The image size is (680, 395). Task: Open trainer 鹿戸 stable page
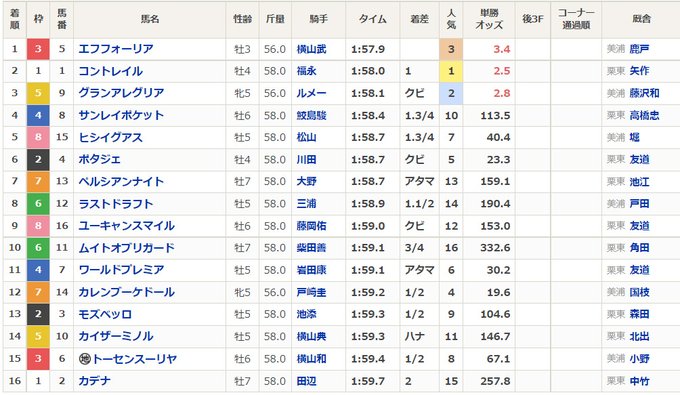pos(640,49)
